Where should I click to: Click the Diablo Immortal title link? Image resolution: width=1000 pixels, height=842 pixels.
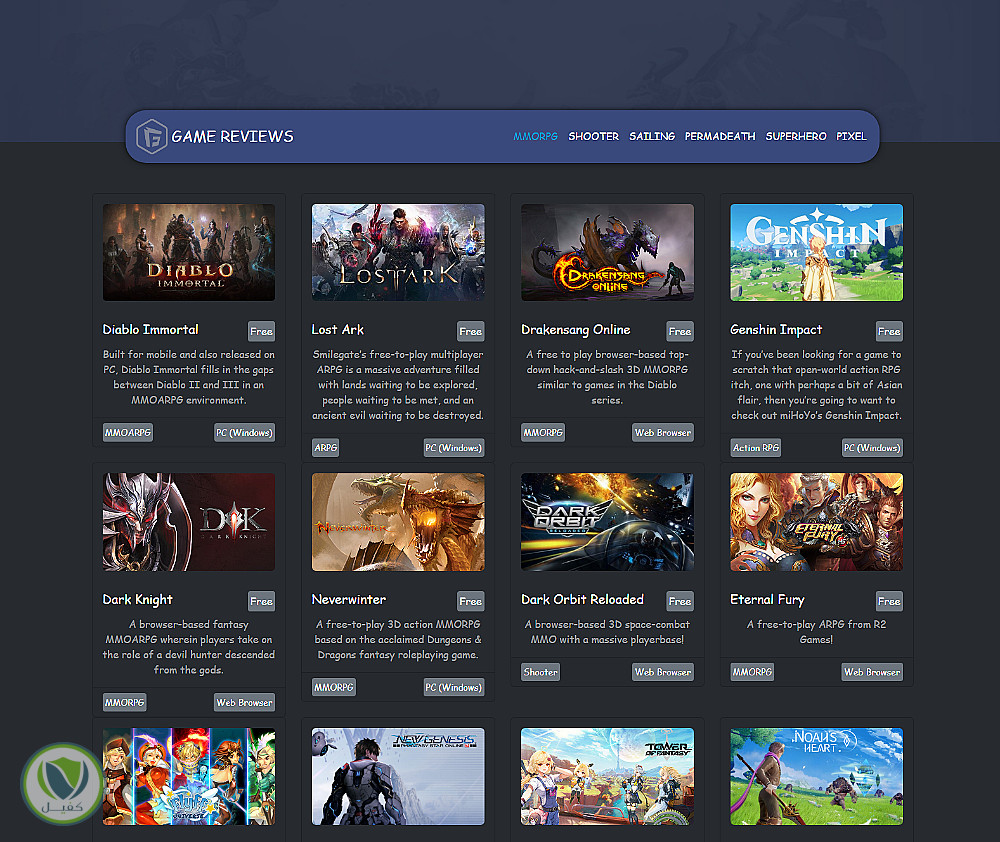pyautogui.click(x=151, y=330)
